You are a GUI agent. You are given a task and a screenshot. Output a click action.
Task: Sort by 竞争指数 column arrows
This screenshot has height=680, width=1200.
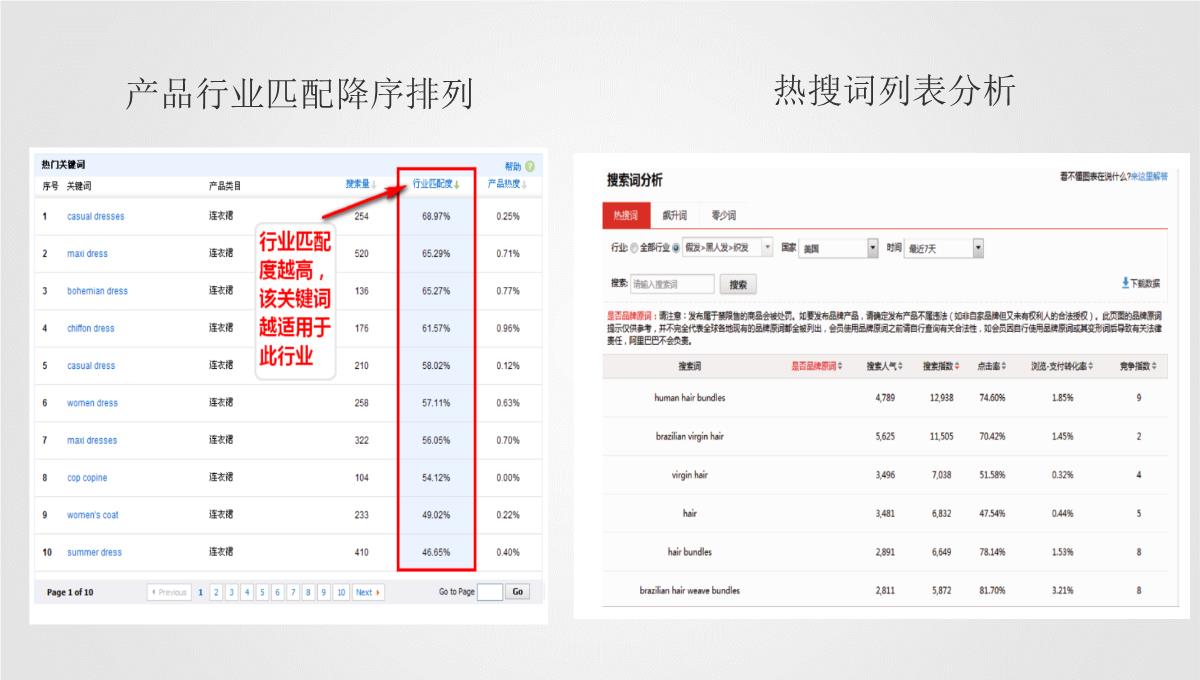point(1155,366)
